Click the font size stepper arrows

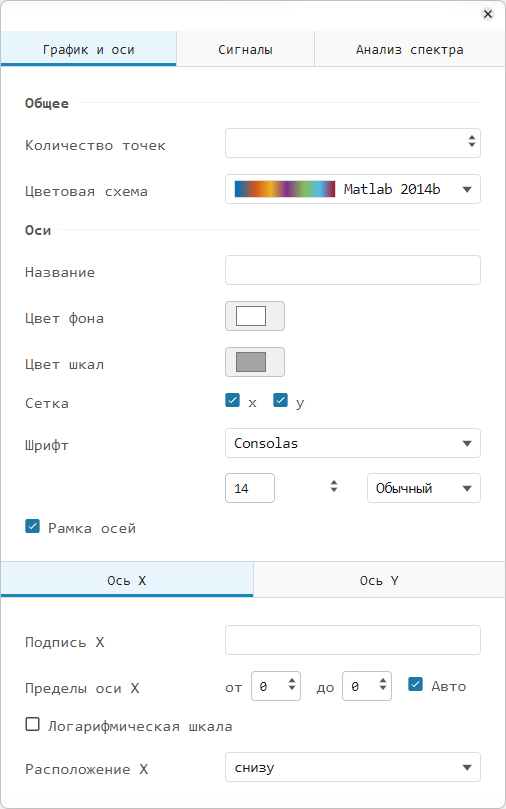click(334, 486)
